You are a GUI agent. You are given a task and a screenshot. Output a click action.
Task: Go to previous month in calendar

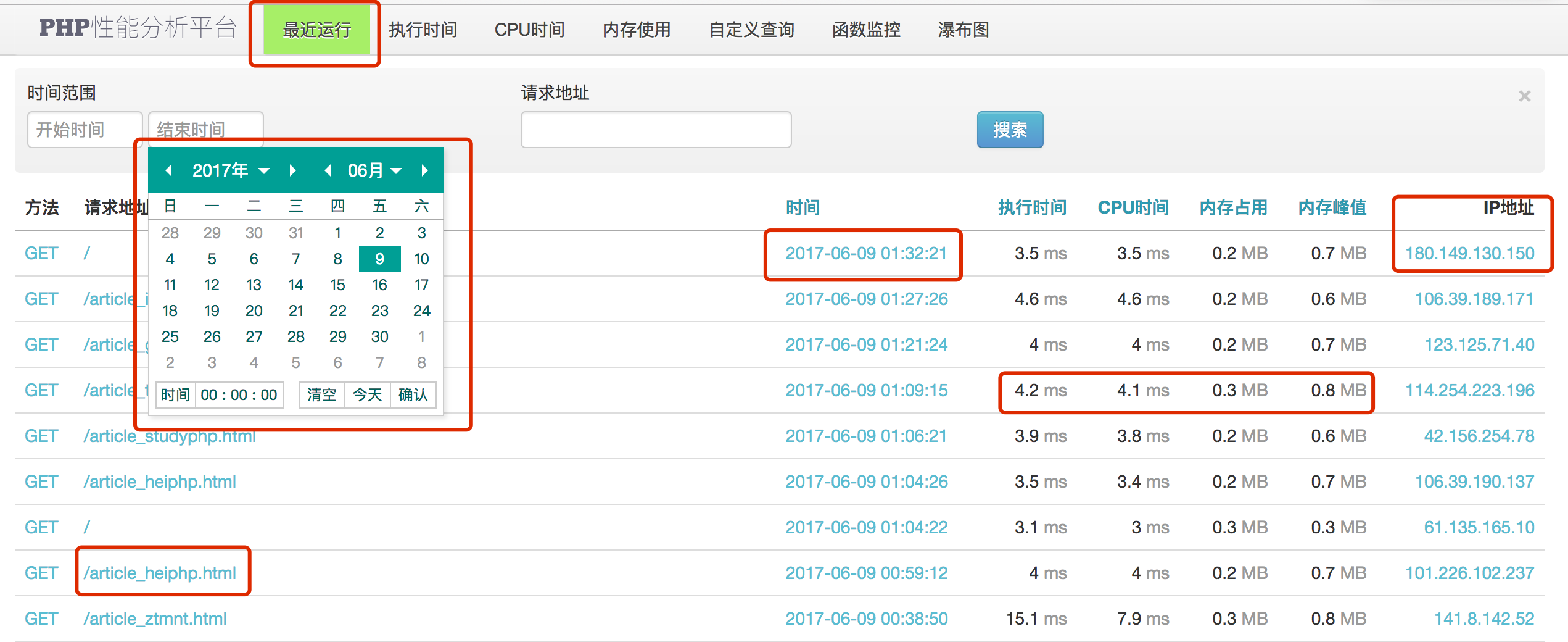pos(328,170)
